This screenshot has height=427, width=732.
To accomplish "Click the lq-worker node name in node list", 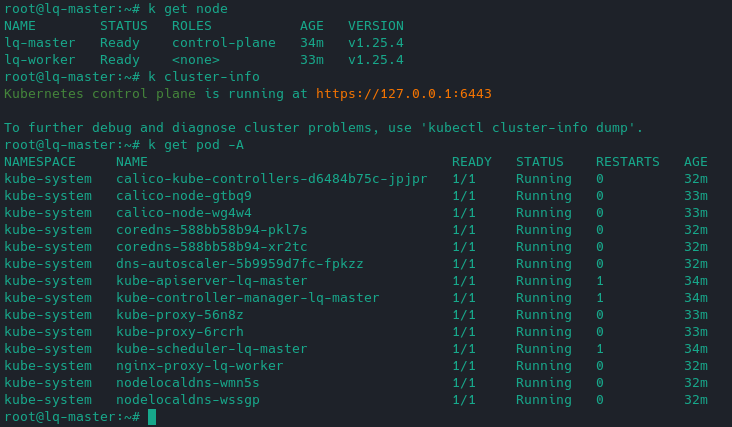I will click(x=40, y=60).
